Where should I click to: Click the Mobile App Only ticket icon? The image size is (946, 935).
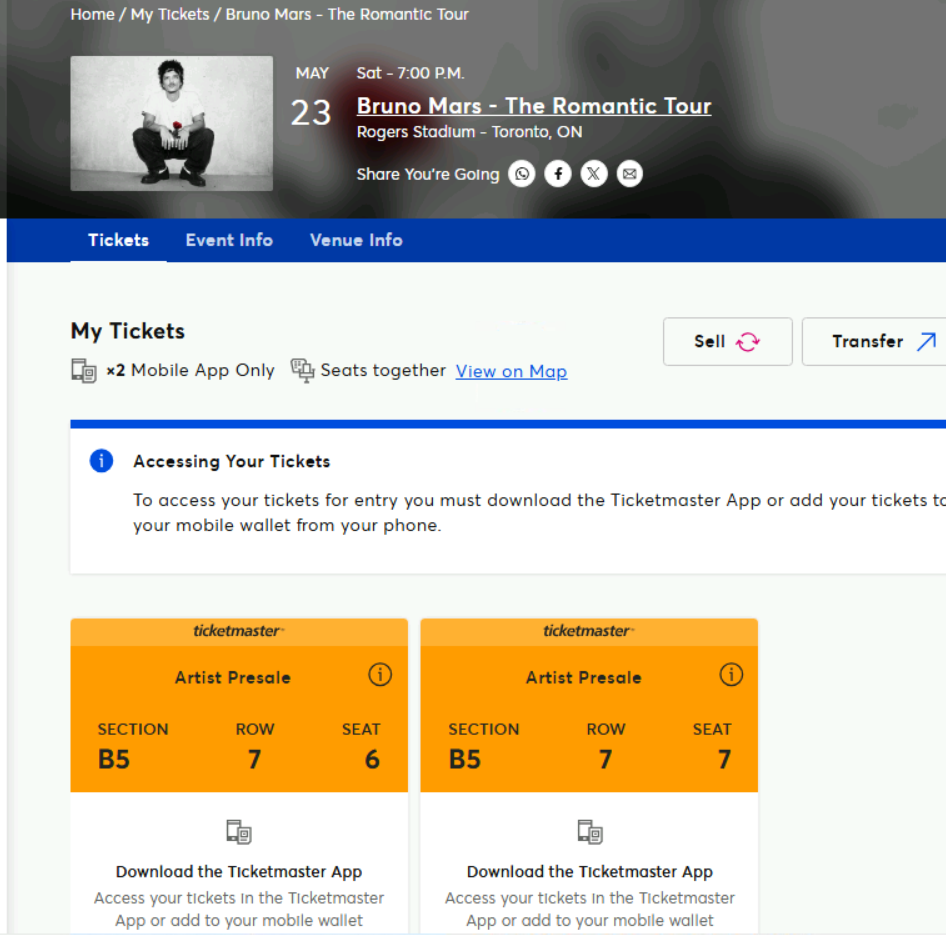coord(84,370)
